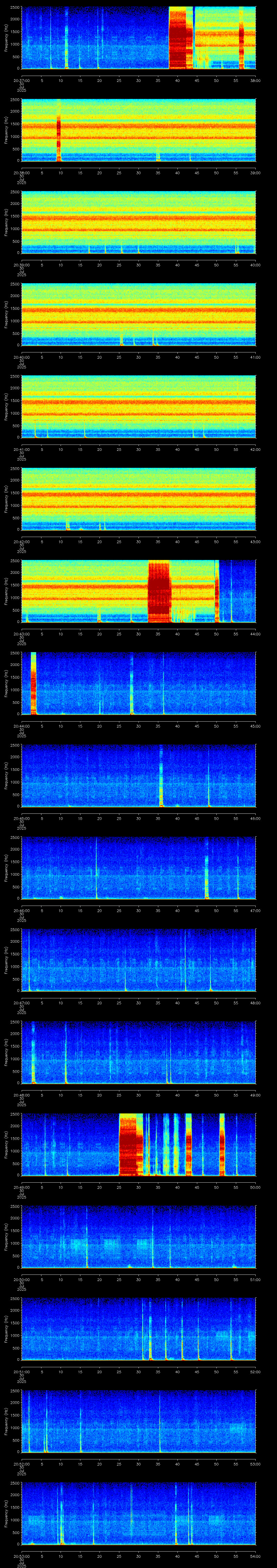This screenshot has height=1568, width=277.
Task: Select the spectrogram row starting 20:46:00
Action: click(x=138, y=868)
